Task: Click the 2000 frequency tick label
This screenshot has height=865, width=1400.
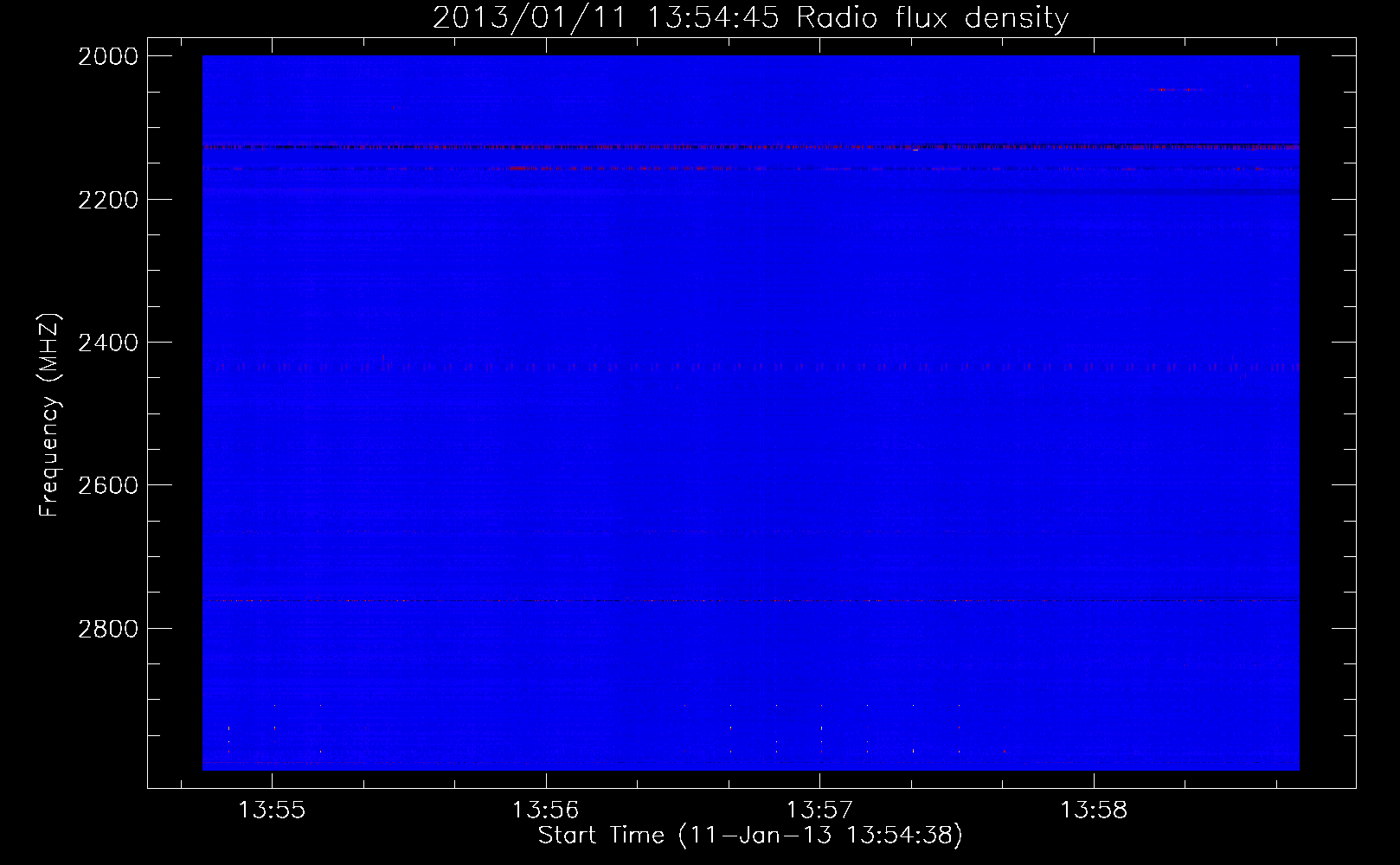Action: click(x=108, y=56)
